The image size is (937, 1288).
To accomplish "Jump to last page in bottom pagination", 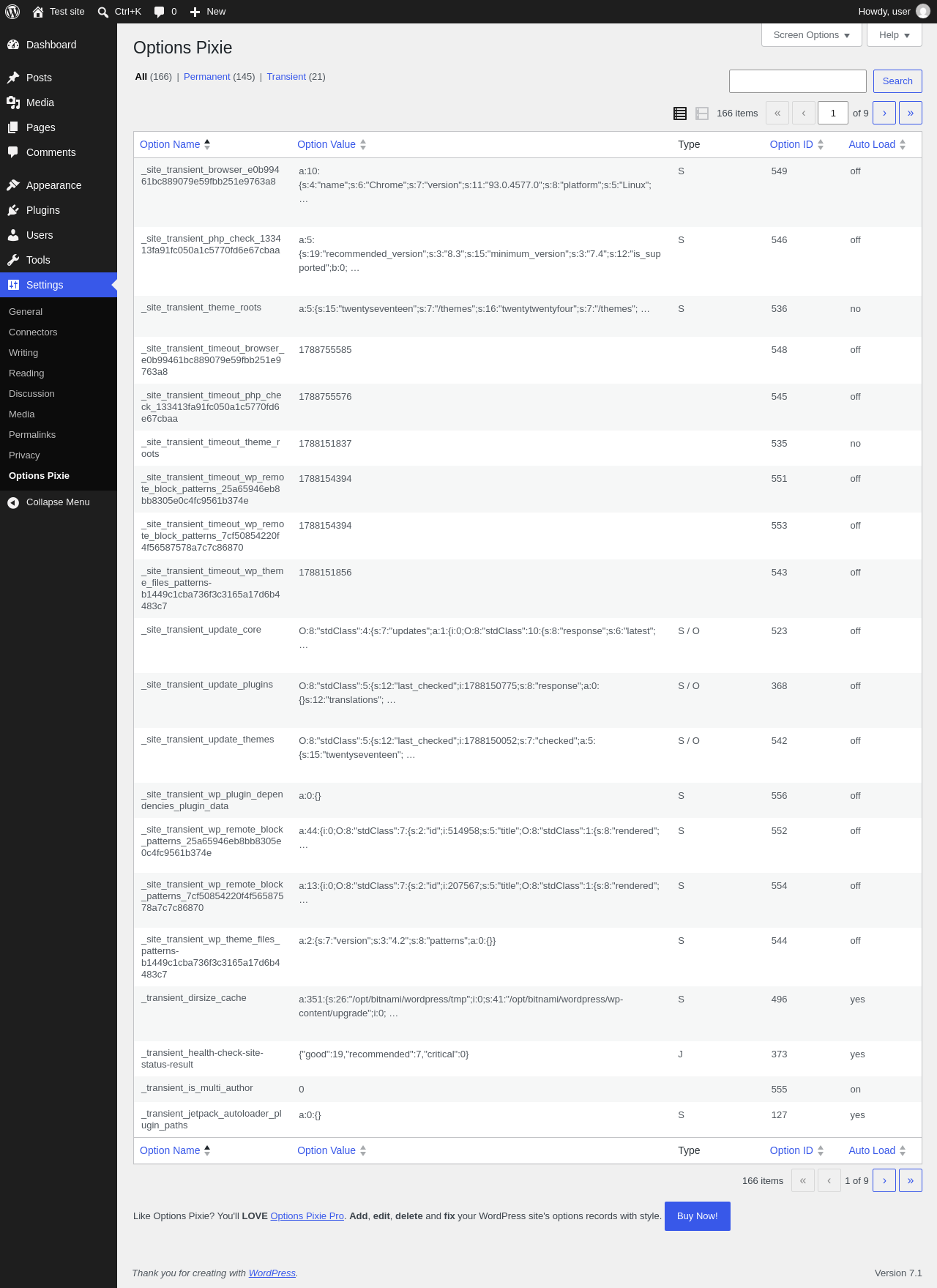I will 911,1180.
